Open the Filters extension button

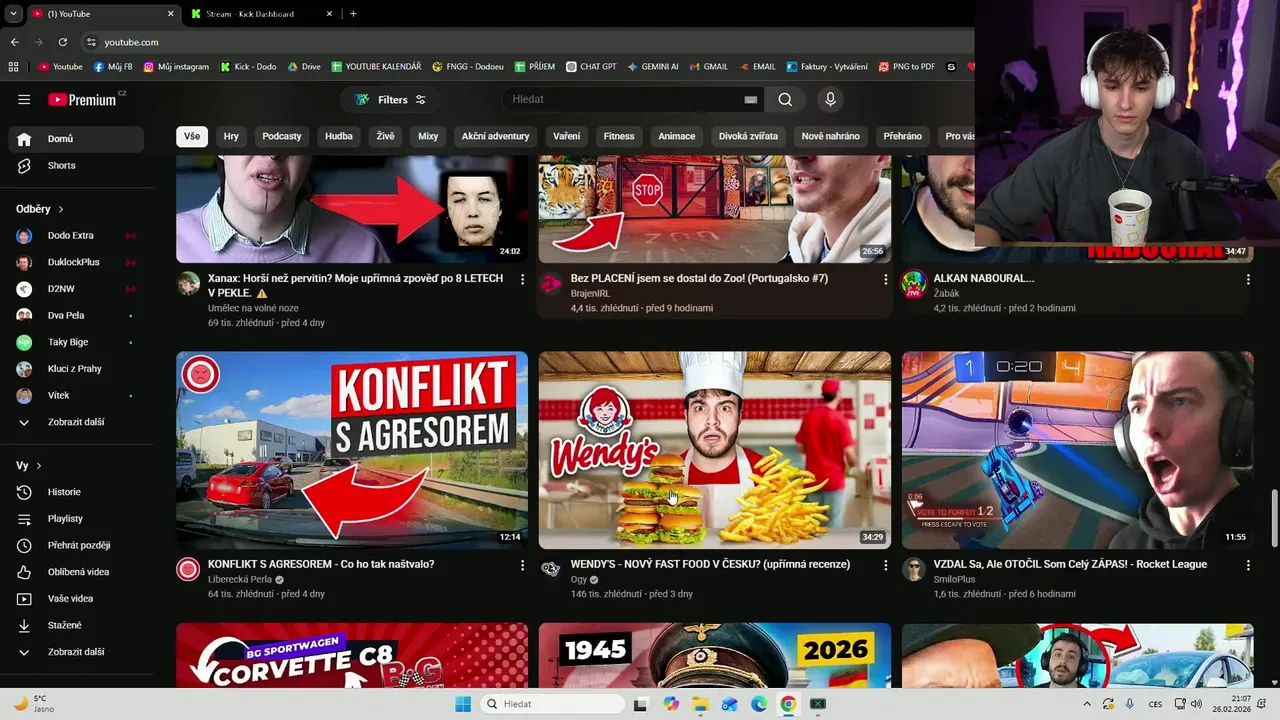(390, 100)
